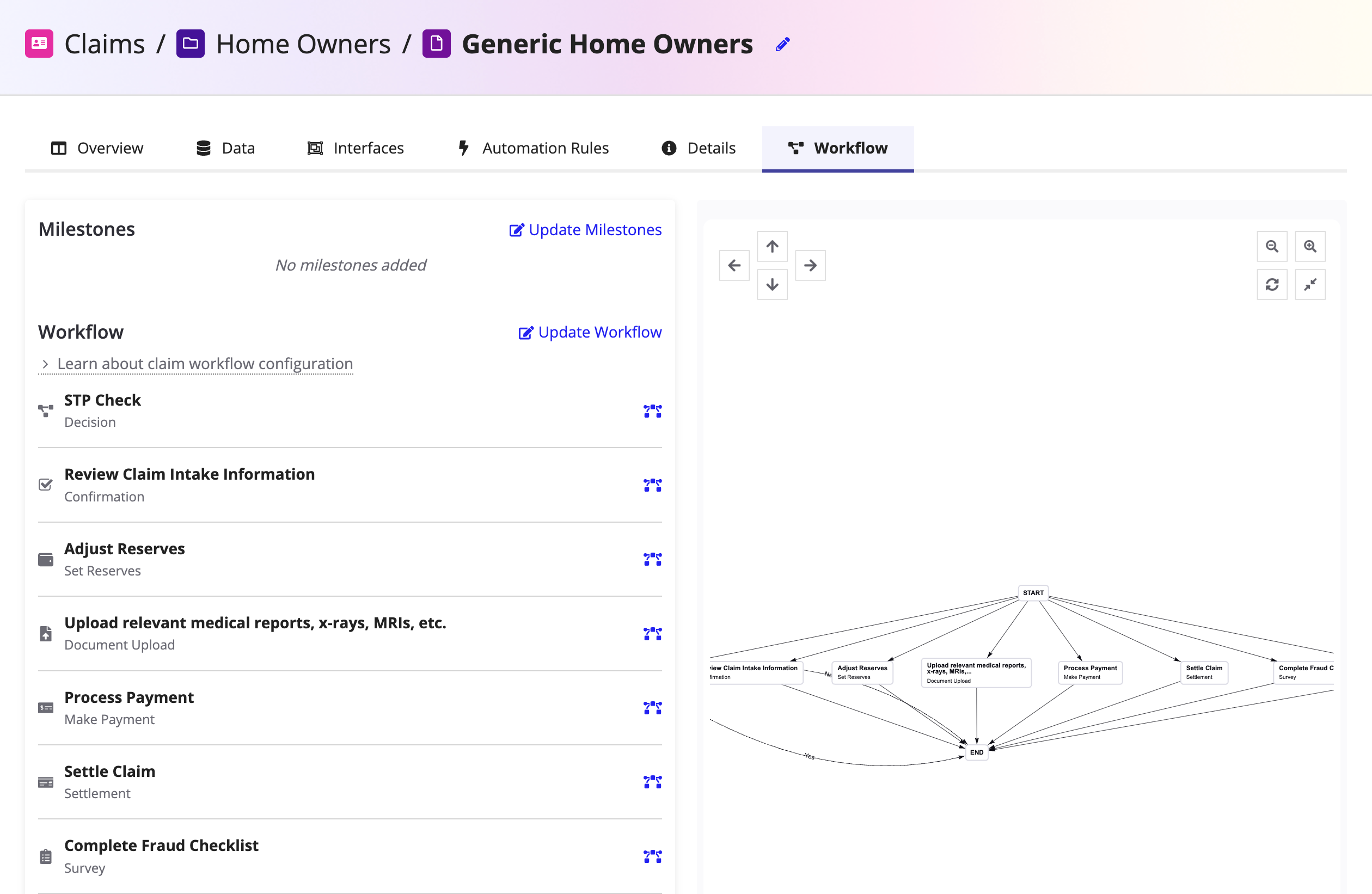Click the flow icon for STP Check
Viewport: 1372px width, 894px height.
[x=653, y=411]
